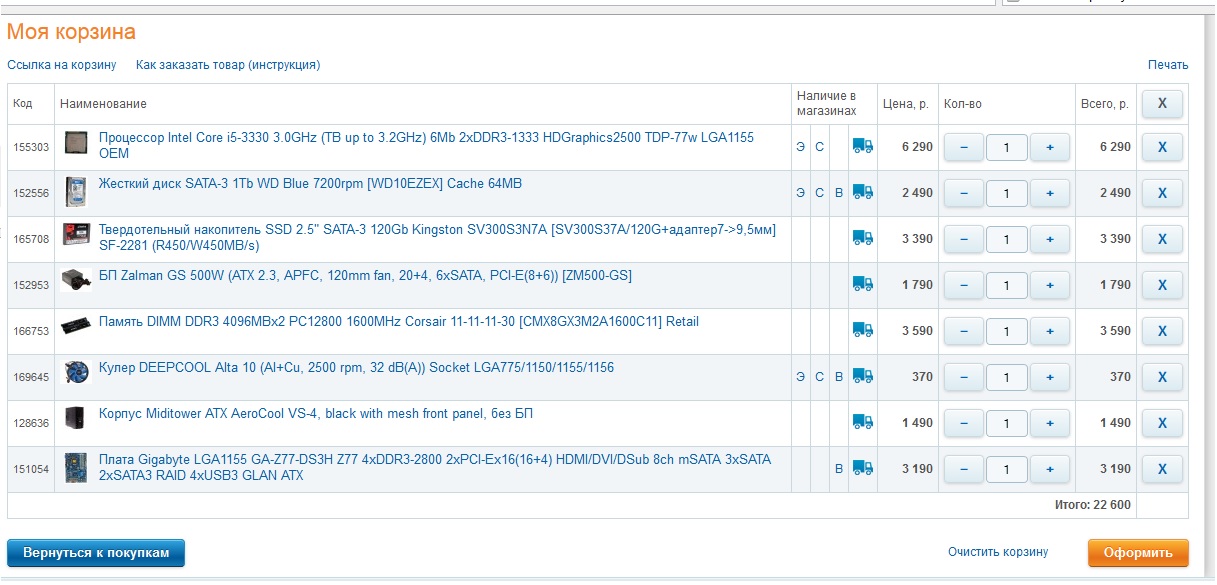Screen dimensions: 1217x585
Task: Remove Intel Core i5-3330 with its X button
Action: (1162, 147)
